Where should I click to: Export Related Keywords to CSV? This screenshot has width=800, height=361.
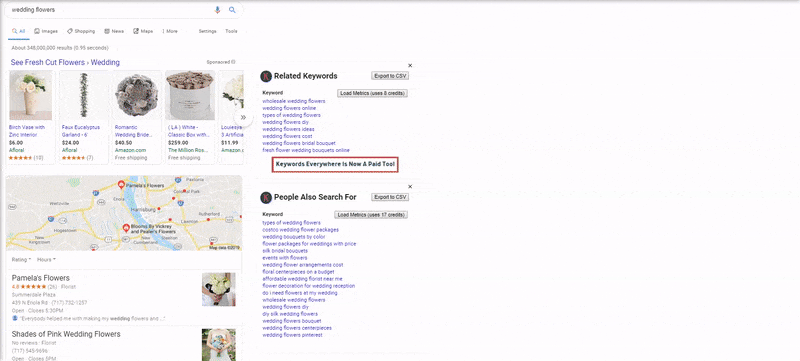click(390, 76)
